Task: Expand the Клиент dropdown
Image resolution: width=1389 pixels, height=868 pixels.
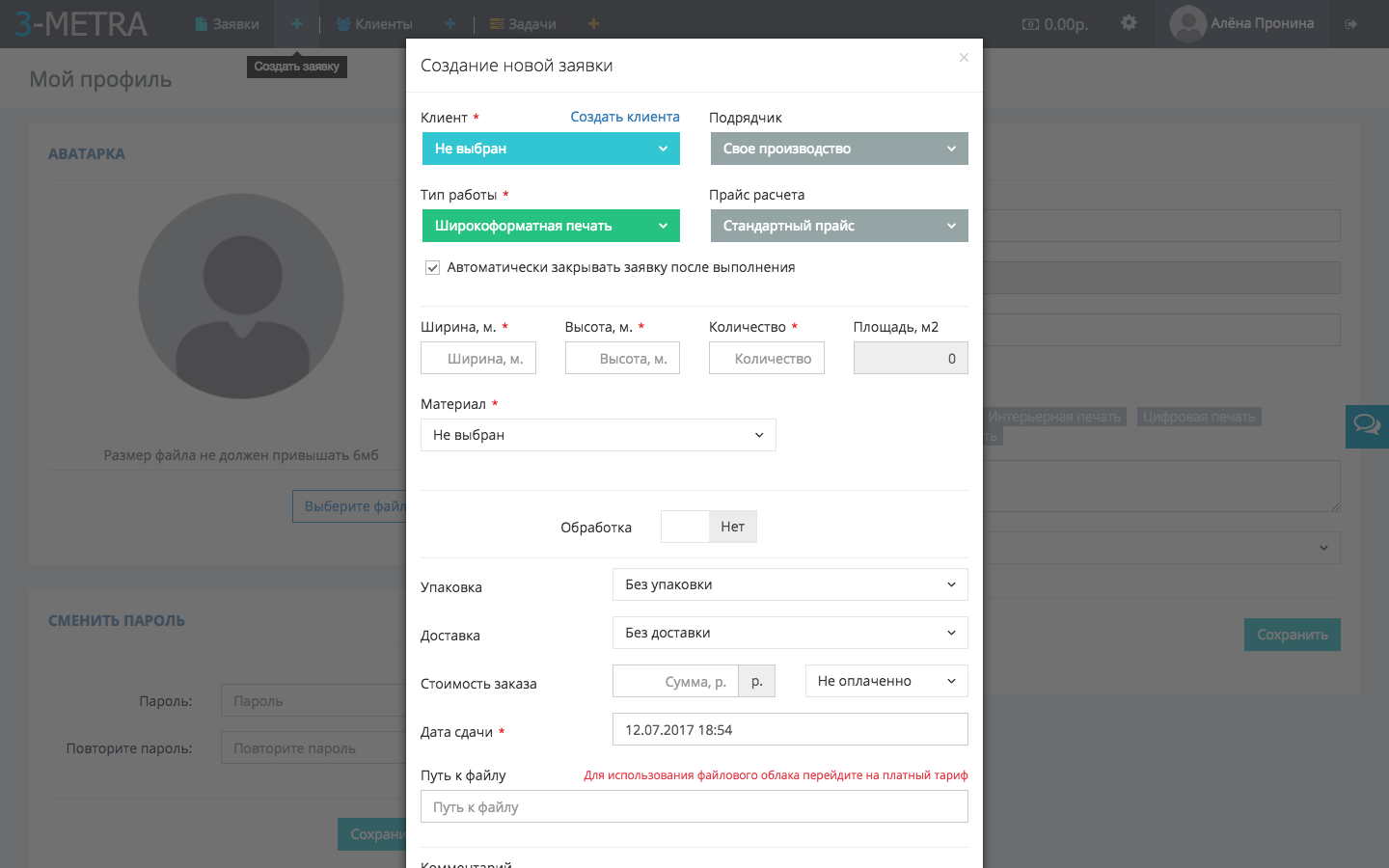Action: tap(551, 149)
